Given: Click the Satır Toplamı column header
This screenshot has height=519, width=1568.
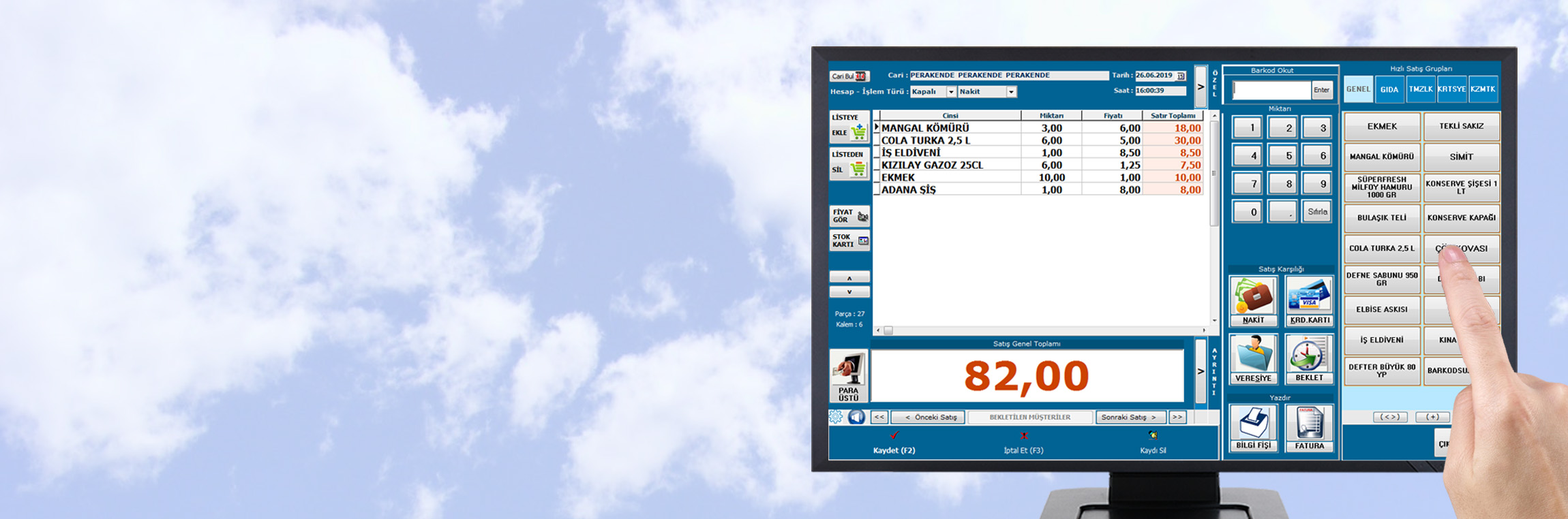Looking at the screenshot, I should [x=1173, y=116].
